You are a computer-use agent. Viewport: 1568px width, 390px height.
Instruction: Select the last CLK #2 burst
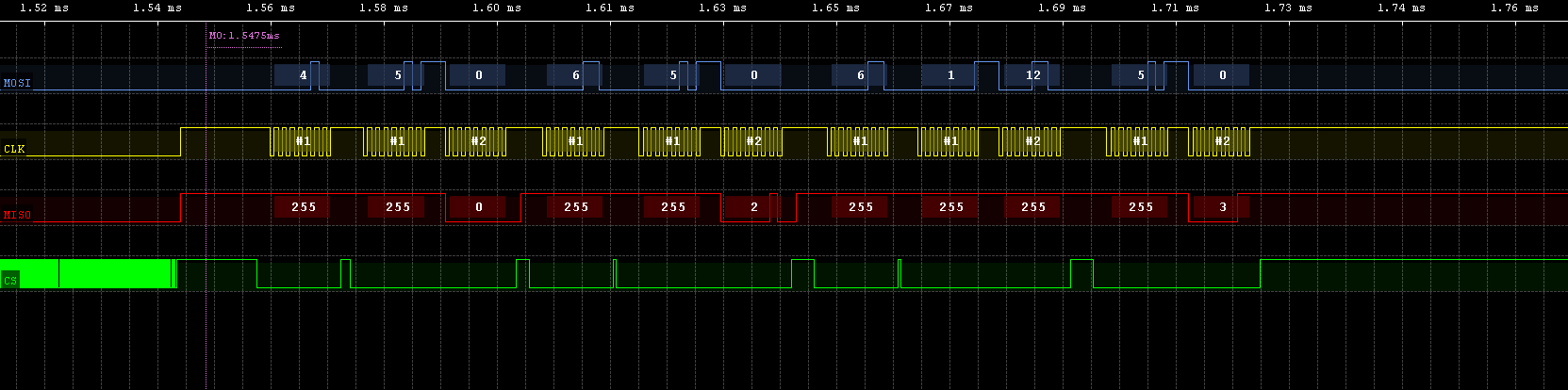1222,141
